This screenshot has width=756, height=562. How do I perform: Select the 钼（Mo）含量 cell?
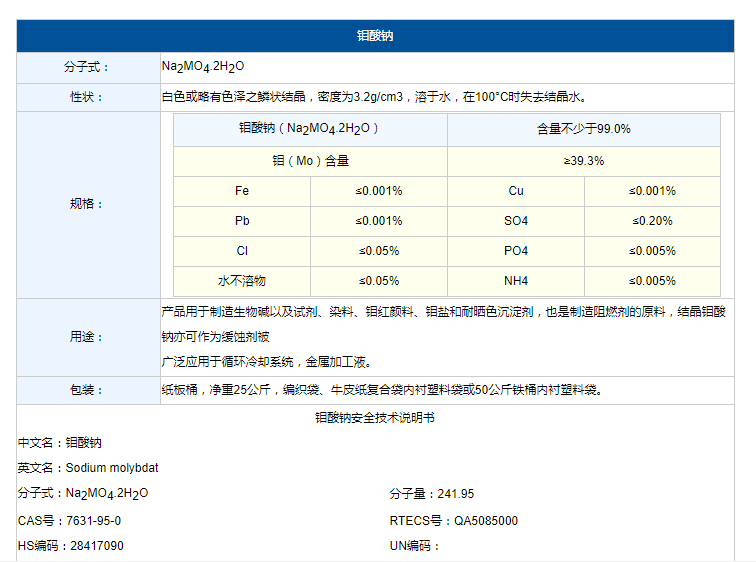(310, 160)
